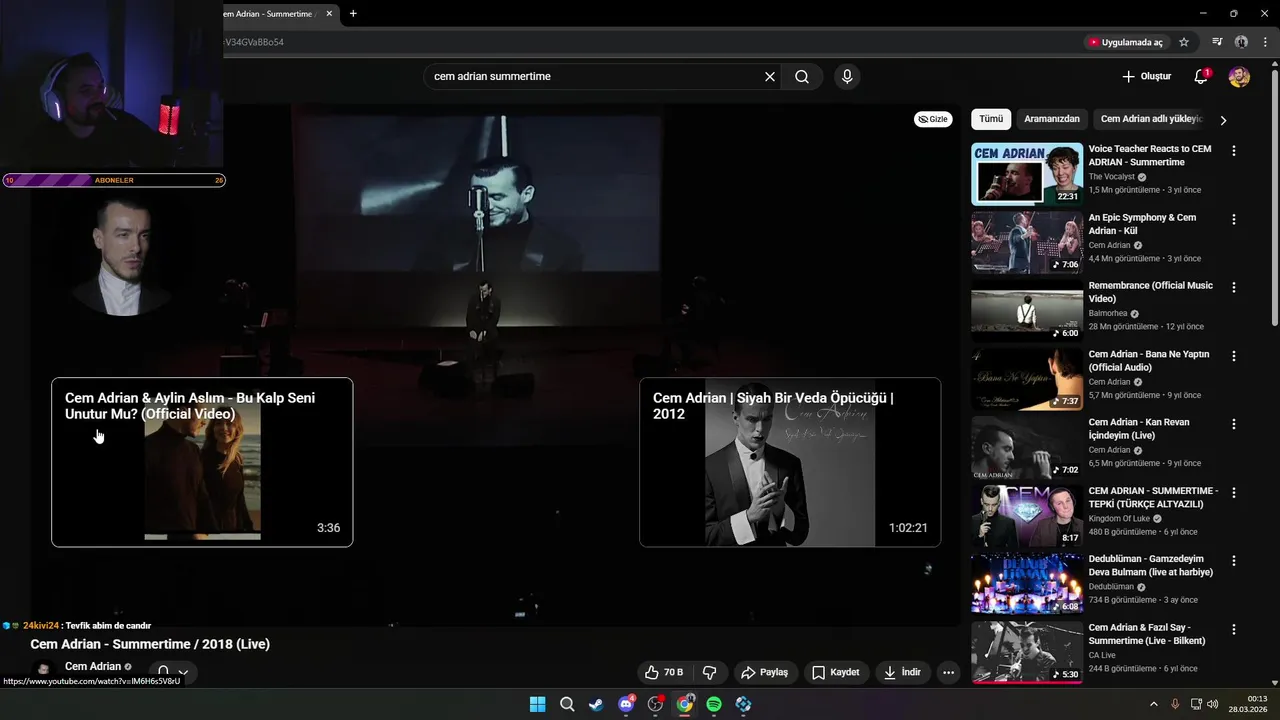Open Discord from the taskbar
Image resolution: width=1280 pixels, height=720 pixels.
click(x=626, y=704)
